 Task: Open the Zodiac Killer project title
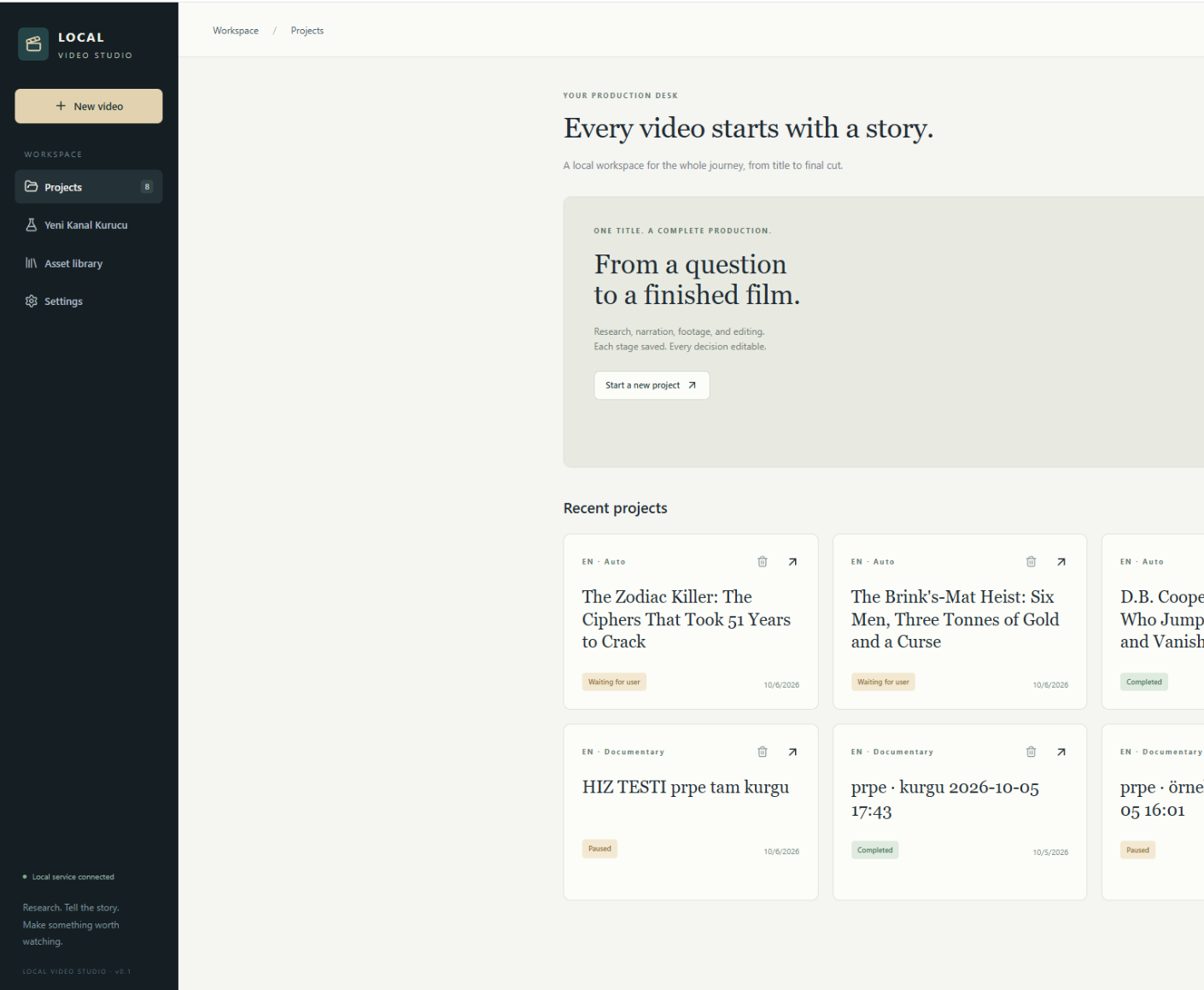coord(687,619)
